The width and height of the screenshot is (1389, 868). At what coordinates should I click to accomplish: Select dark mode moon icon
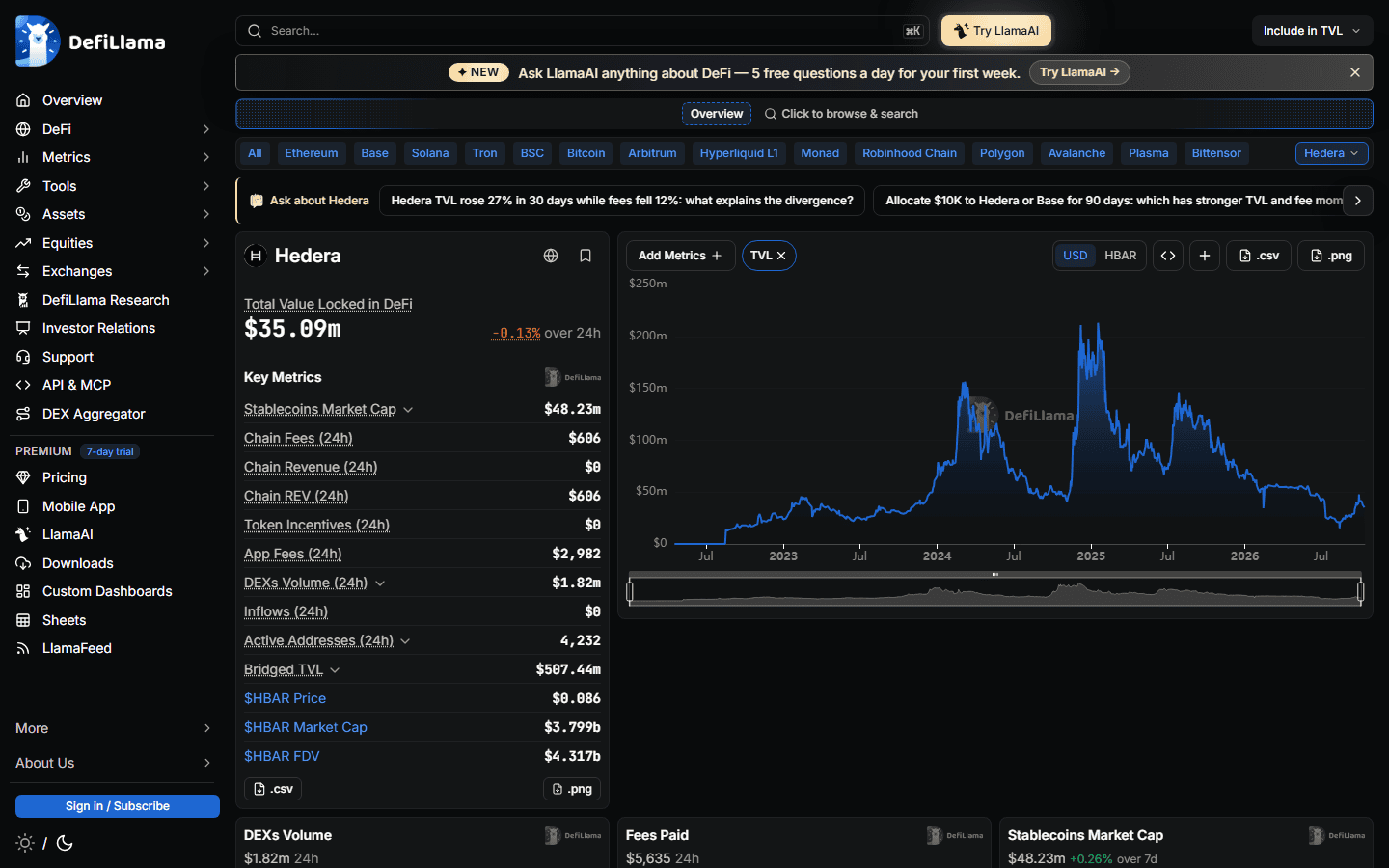(65, 843)
